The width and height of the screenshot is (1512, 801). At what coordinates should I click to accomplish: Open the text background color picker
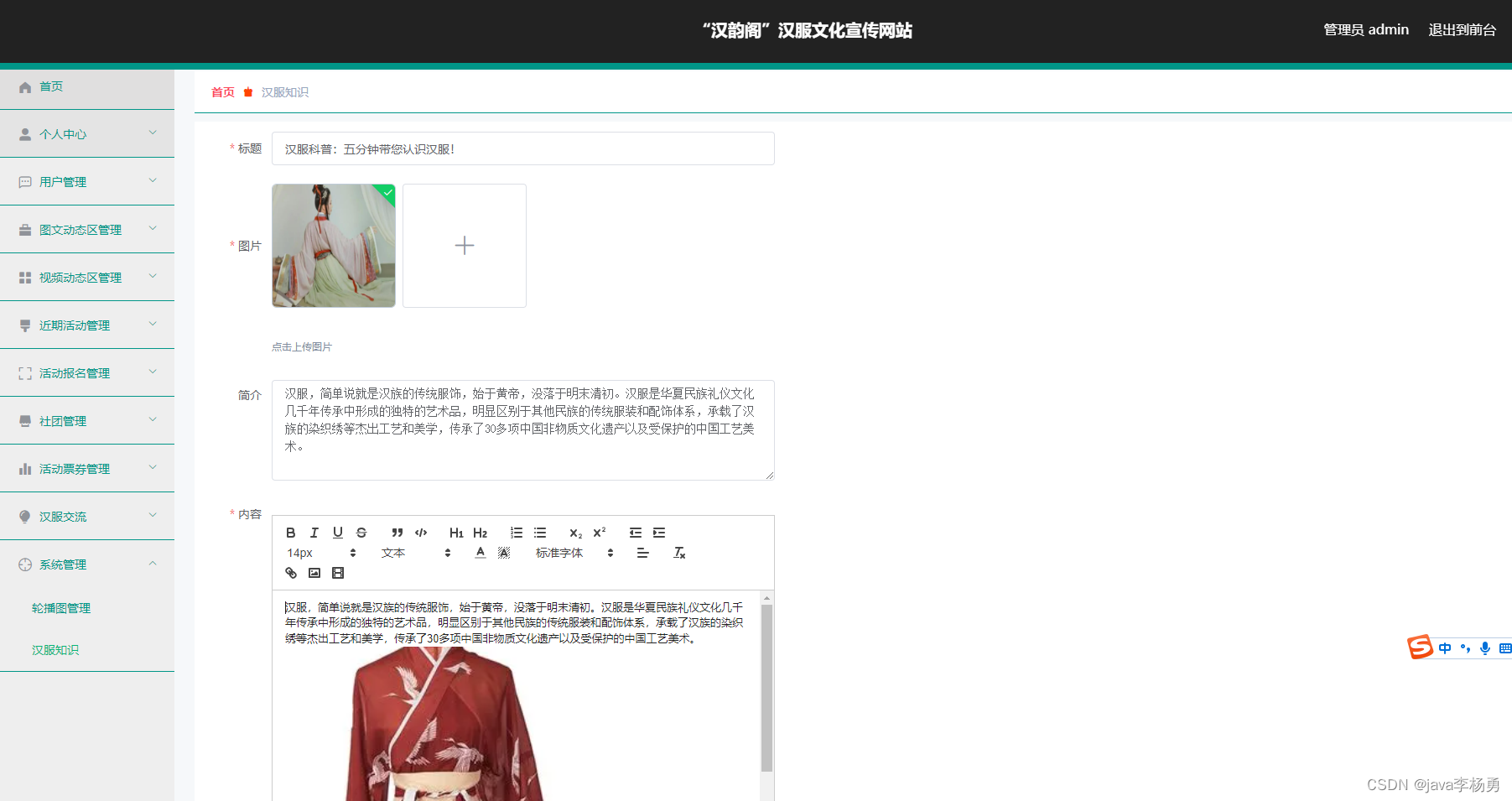(x=504, y=553)
